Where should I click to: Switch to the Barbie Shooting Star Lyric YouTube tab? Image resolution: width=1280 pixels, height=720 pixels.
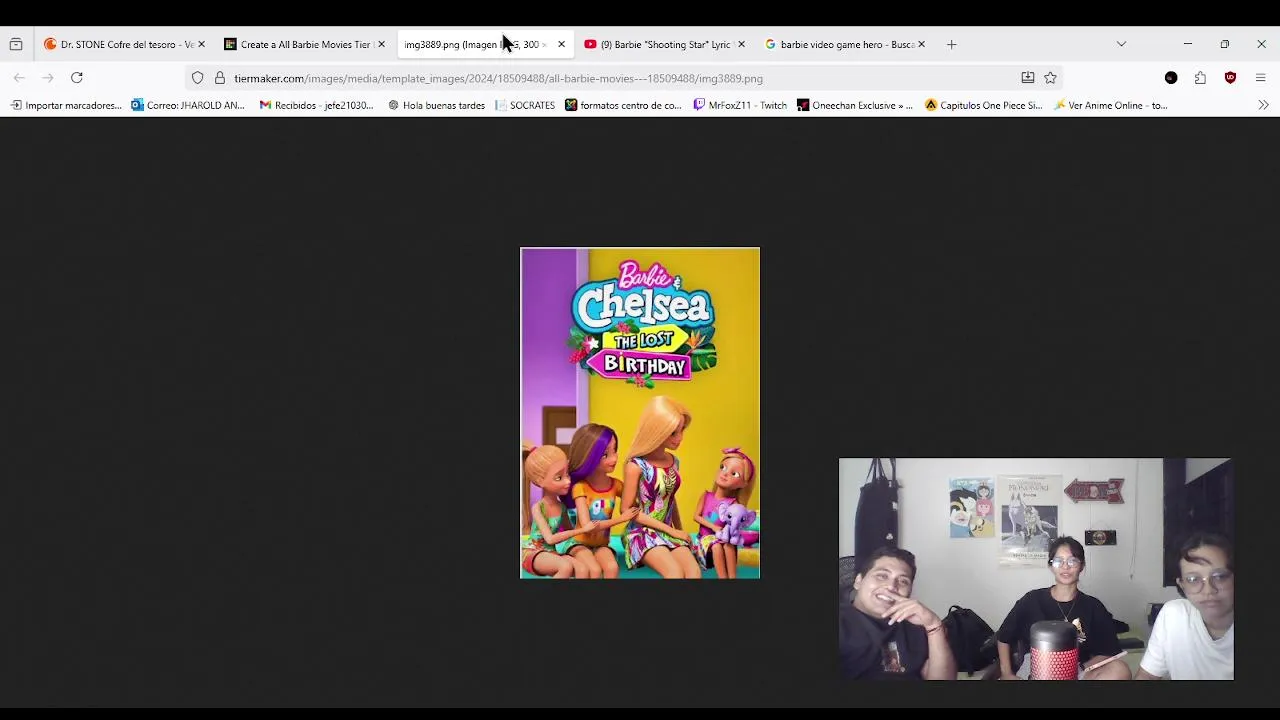coord(658,44)
